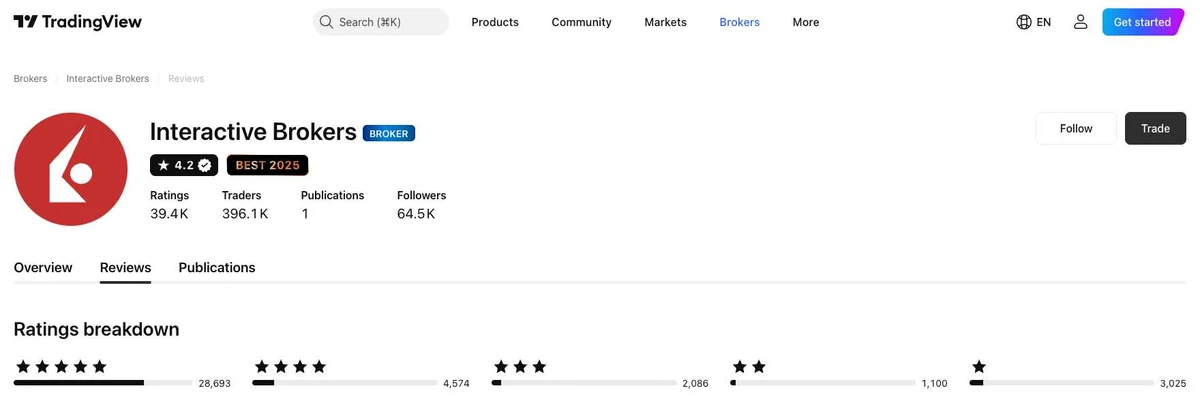The height and width of the screenshot is (406, 1200).
Task: Click the 1,100 two-star count
Action: tap(934, 383)
